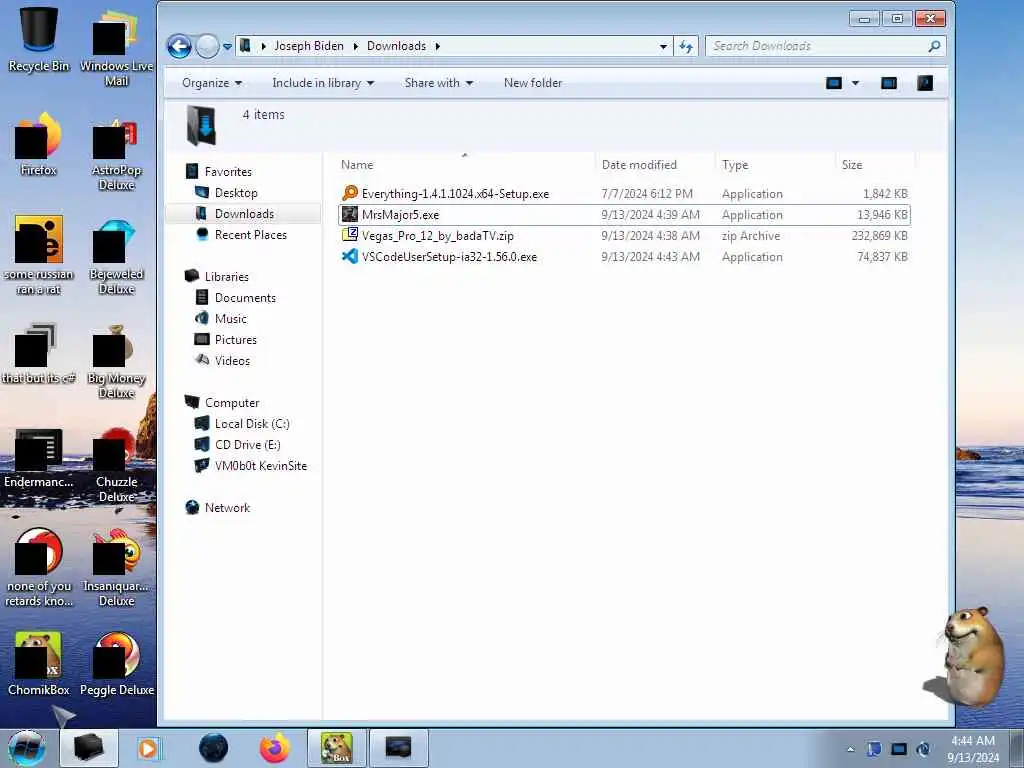Select 'that but its c#' desktop icon
Viewport: 1024px width, 768px height.
click(x=39, y=353)
